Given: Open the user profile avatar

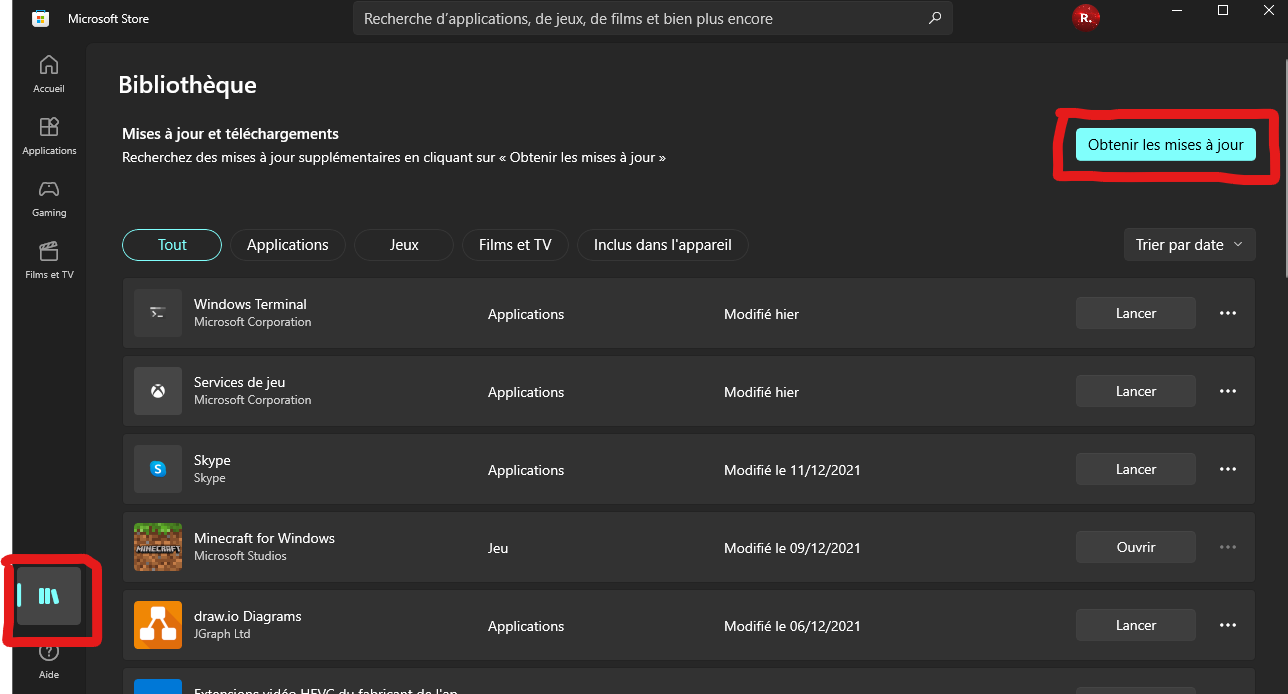Looking at the screenshot, I should coord(1084,17).
